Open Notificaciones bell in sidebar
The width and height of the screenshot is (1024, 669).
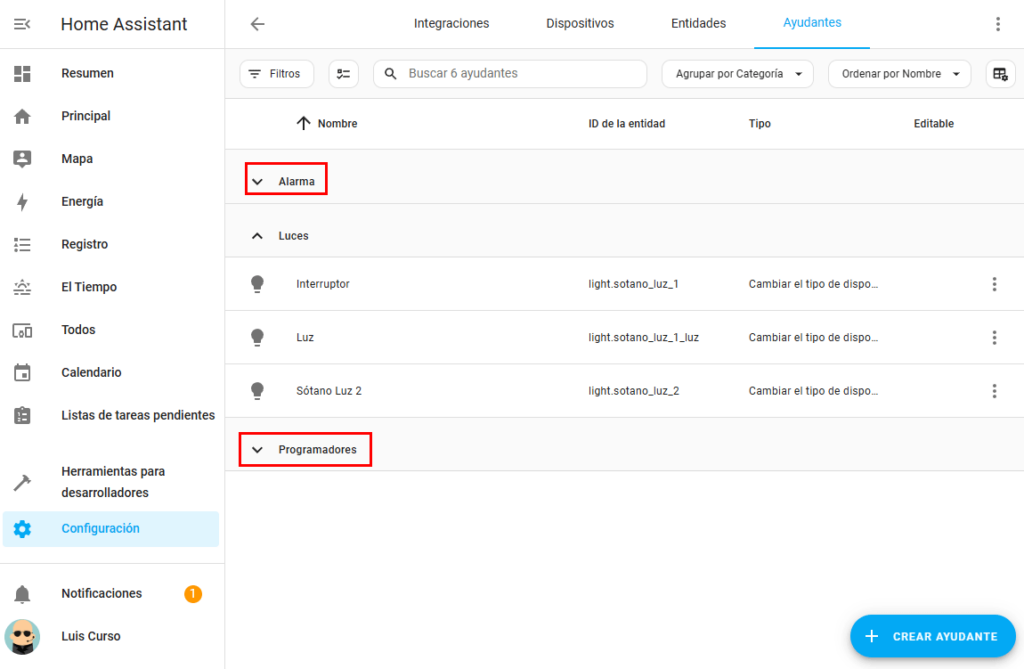(22, 594)
